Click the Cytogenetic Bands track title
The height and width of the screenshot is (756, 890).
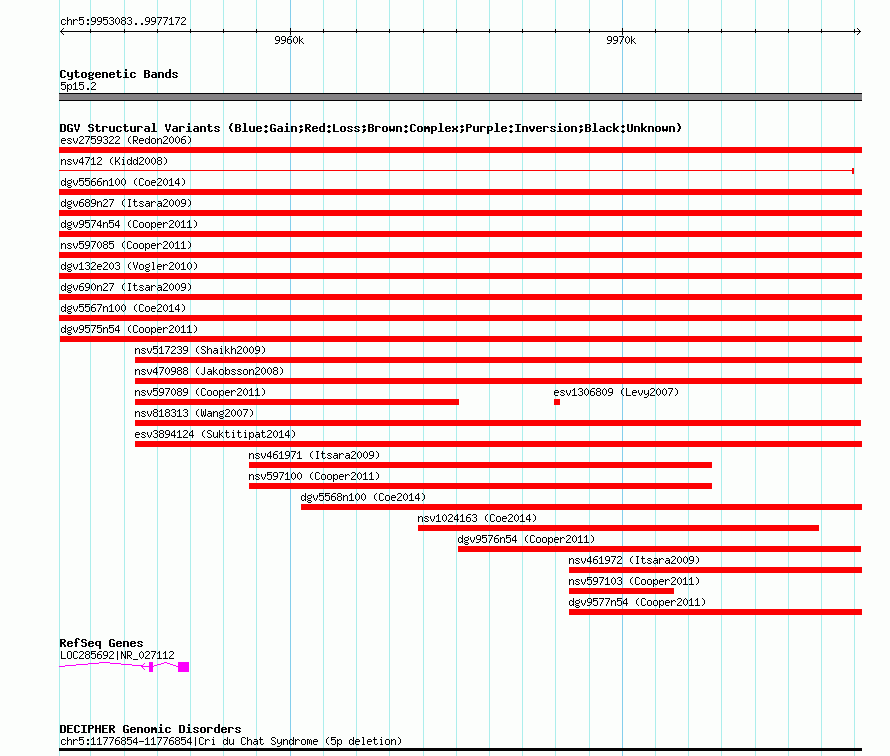[x=119, y=74]
